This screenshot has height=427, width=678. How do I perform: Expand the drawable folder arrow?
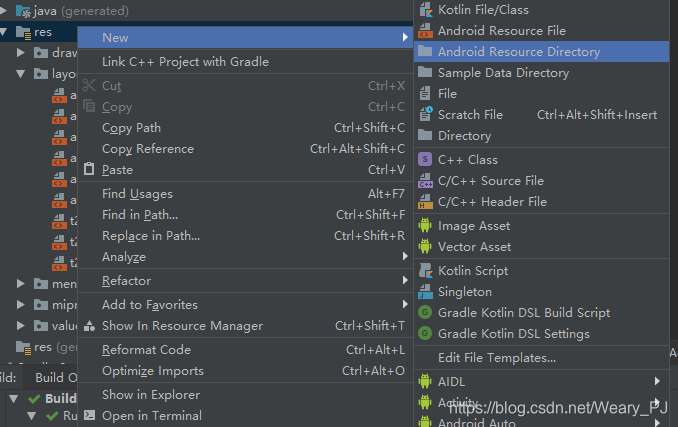coord(20,53)
